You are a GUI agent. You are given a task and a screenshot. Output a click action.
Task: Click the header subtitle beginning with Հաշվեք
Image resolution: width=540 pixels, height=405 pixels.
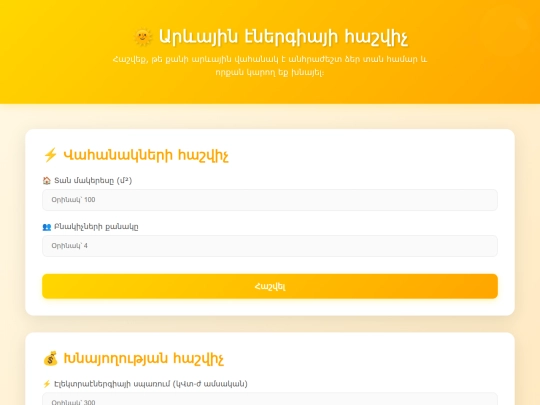(270, 66)
